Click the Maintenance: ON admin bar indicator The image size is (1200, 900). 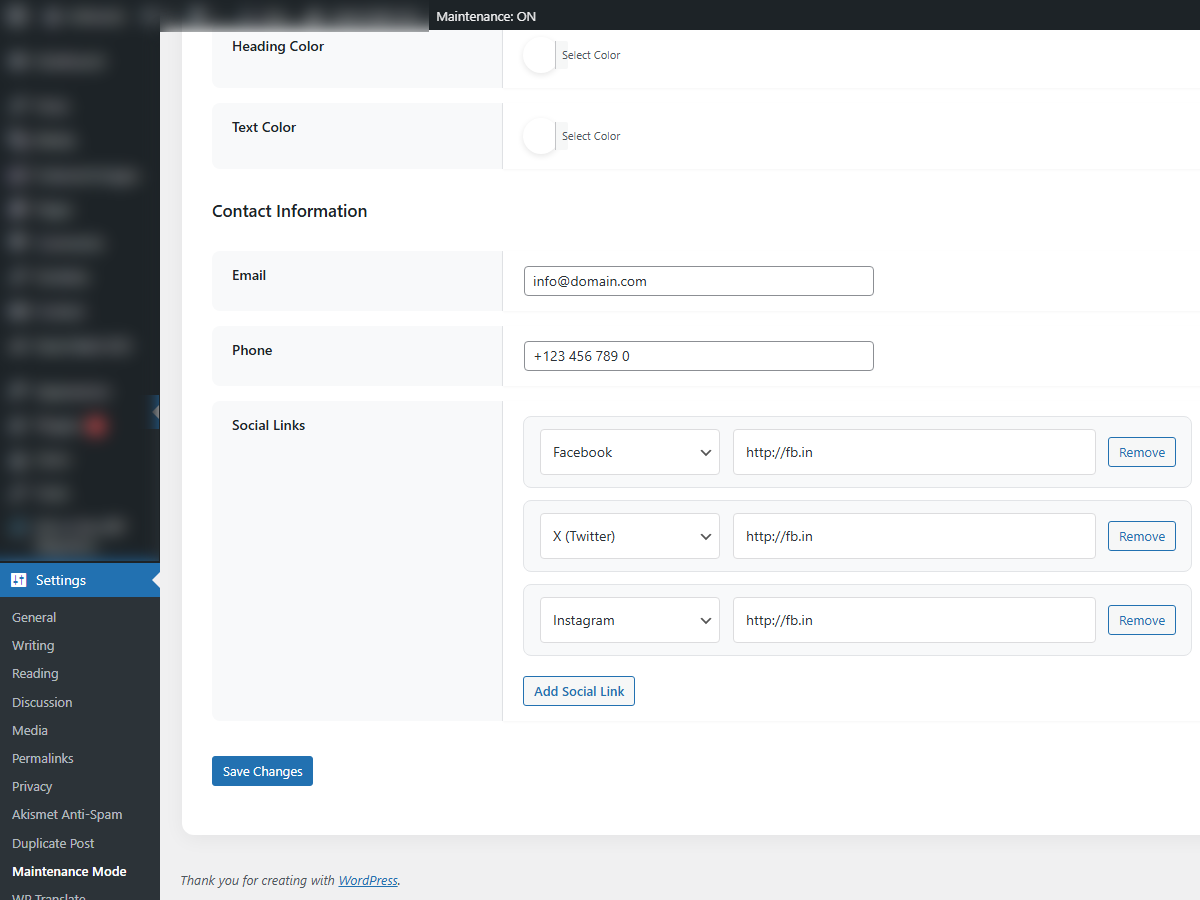[486, 17]
